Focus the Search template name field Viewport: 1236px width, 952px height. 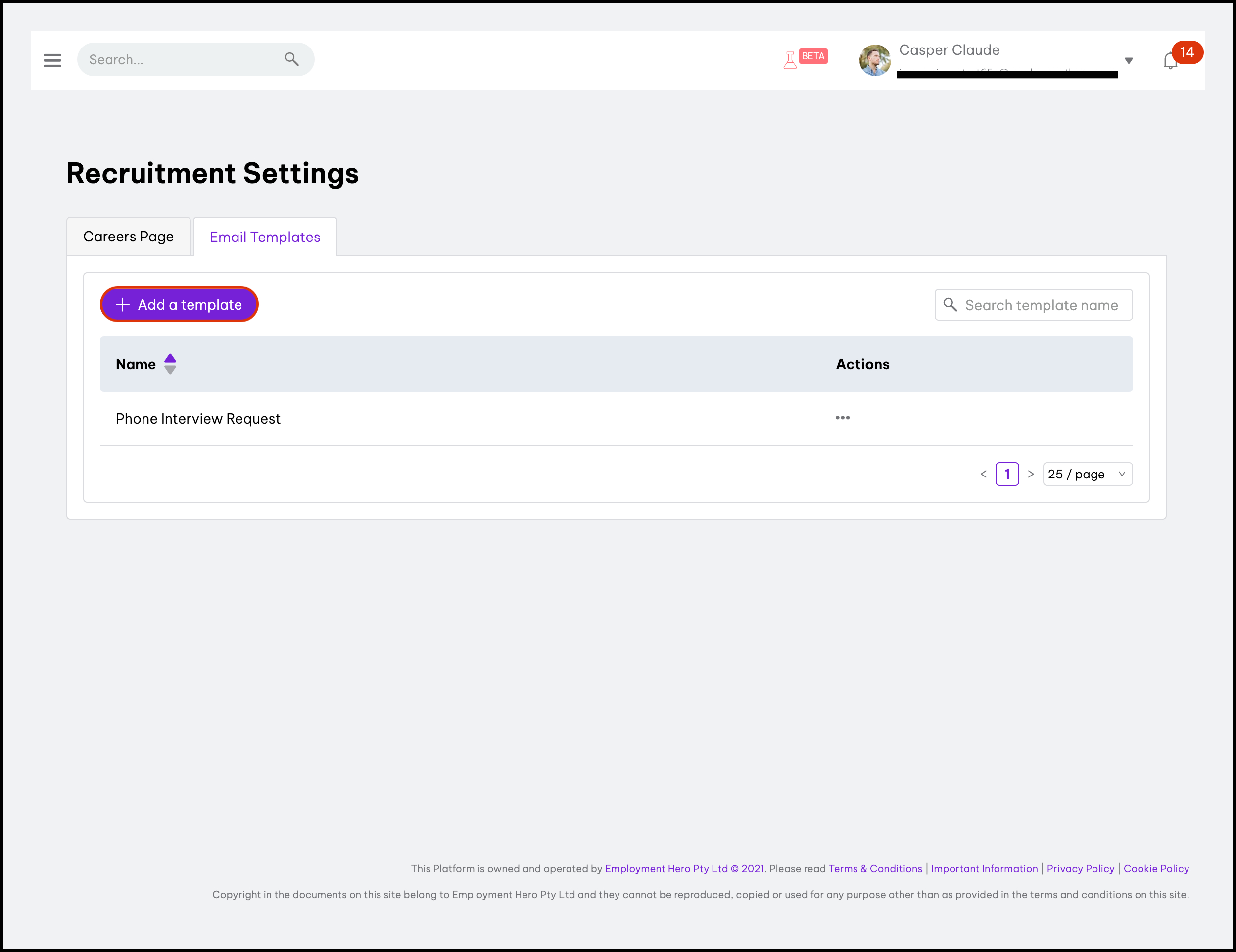[1042, 305]
